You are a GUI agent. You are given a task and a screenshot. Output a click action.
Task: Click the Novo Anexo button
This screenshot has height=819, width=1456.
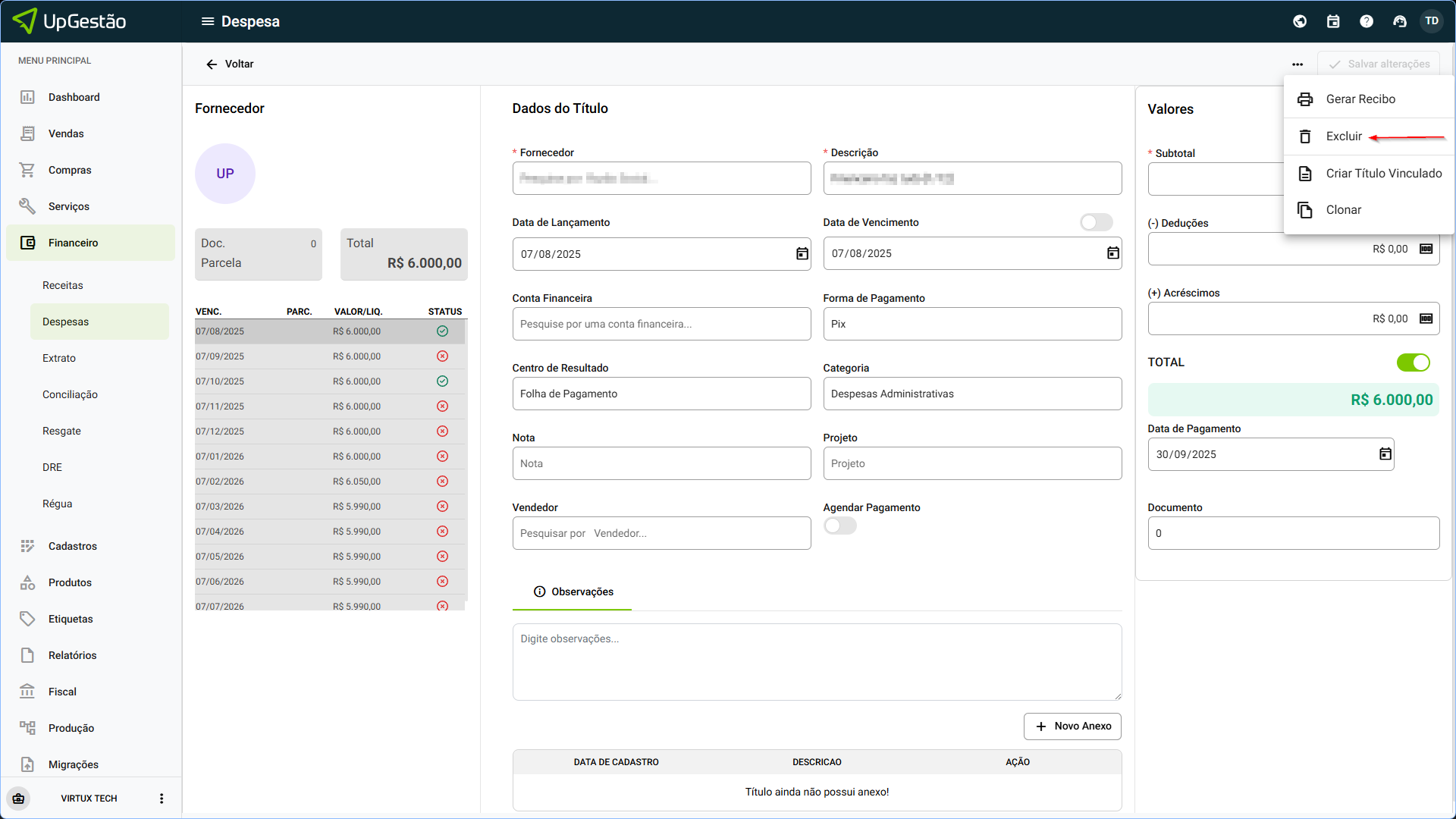1072,726
